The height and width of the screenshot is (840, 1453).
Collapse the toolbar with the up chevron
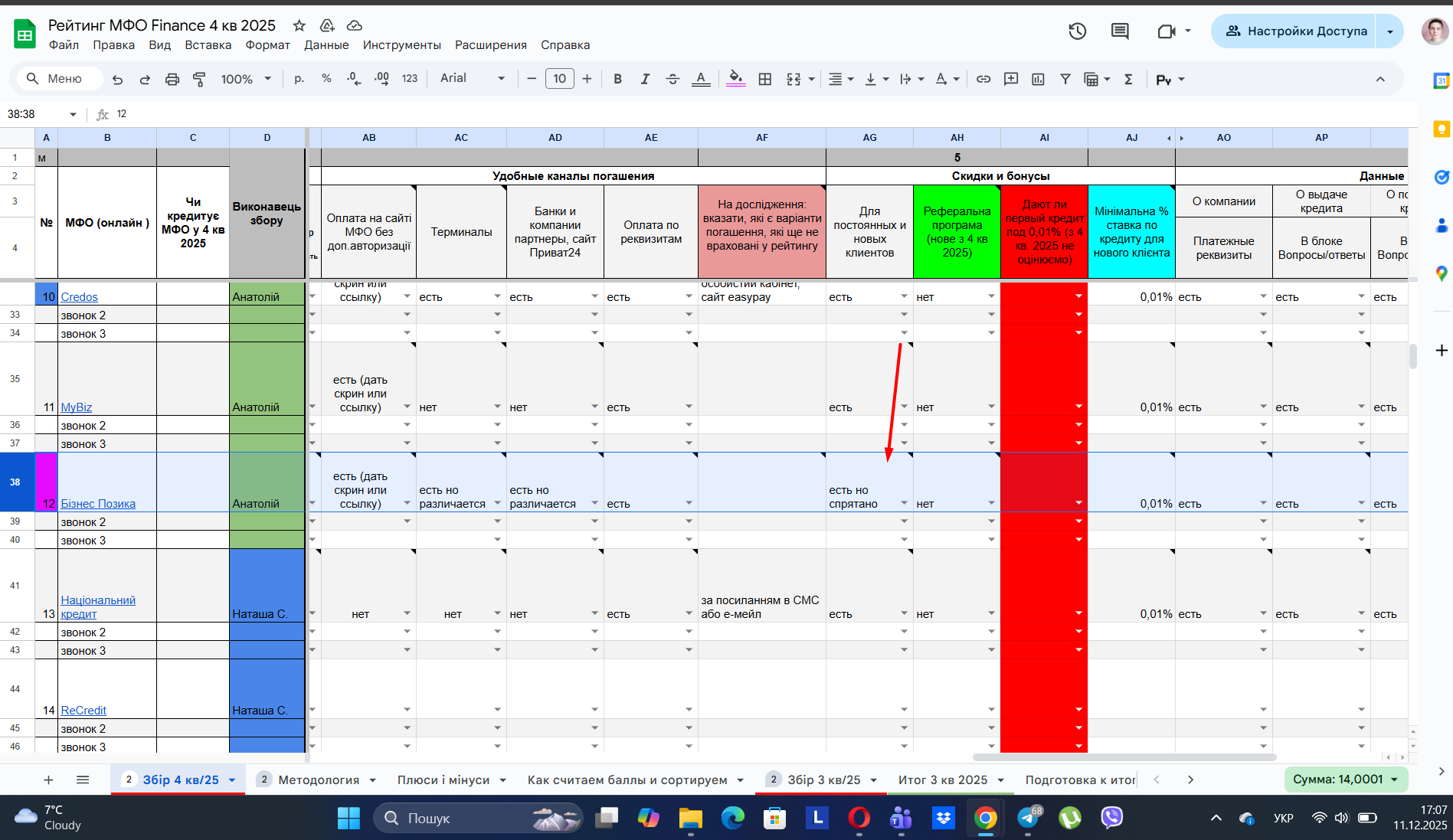tap(1380, 79)
